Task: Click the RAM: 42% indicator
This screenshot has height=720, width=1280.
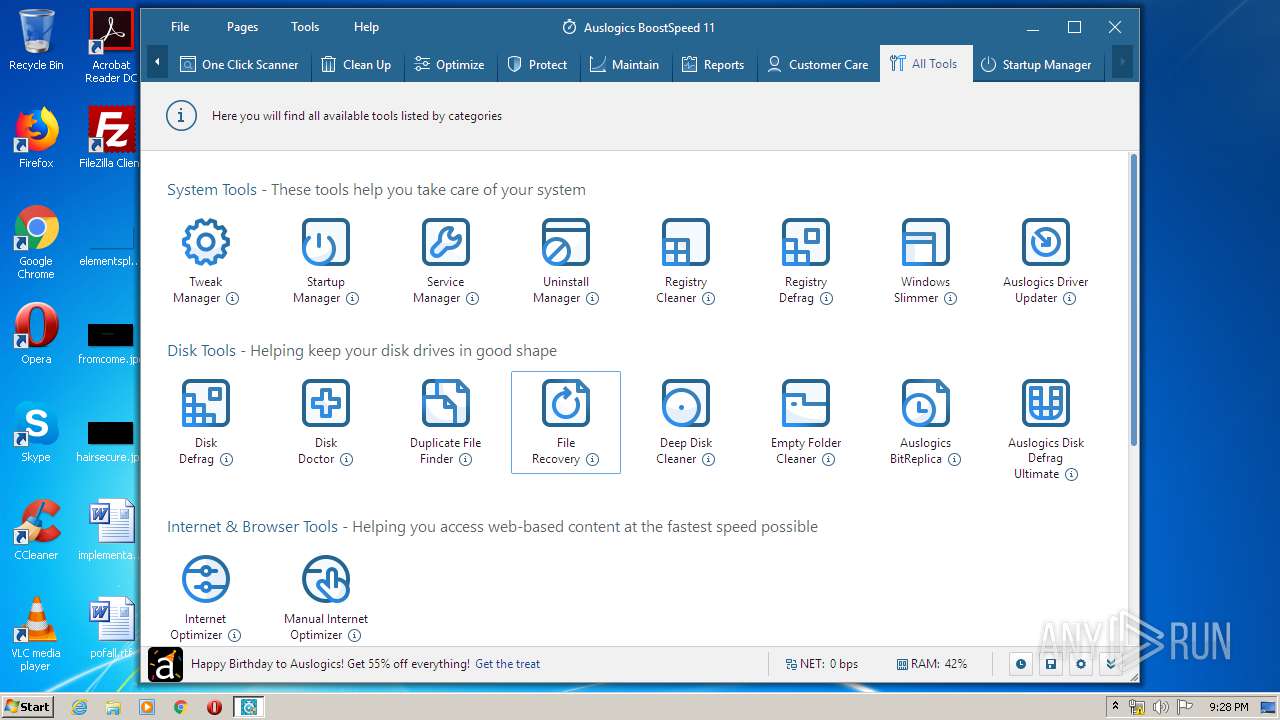Action: click(932, 664)
